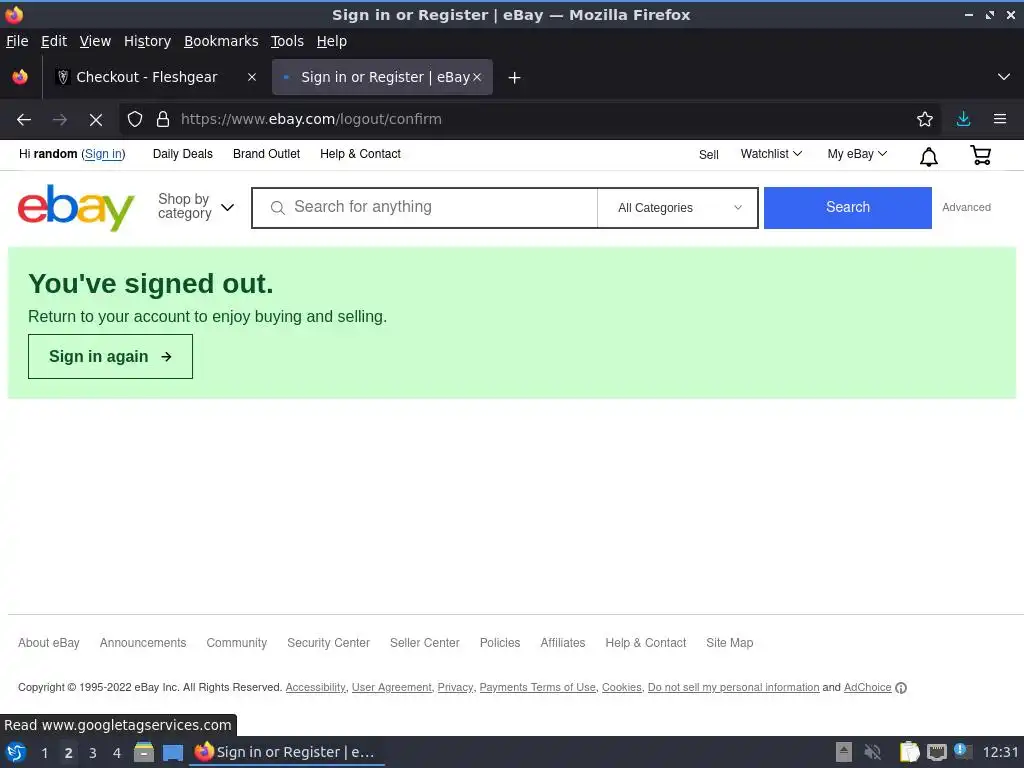
Task: Open the File menu
Action: (17, 41)
